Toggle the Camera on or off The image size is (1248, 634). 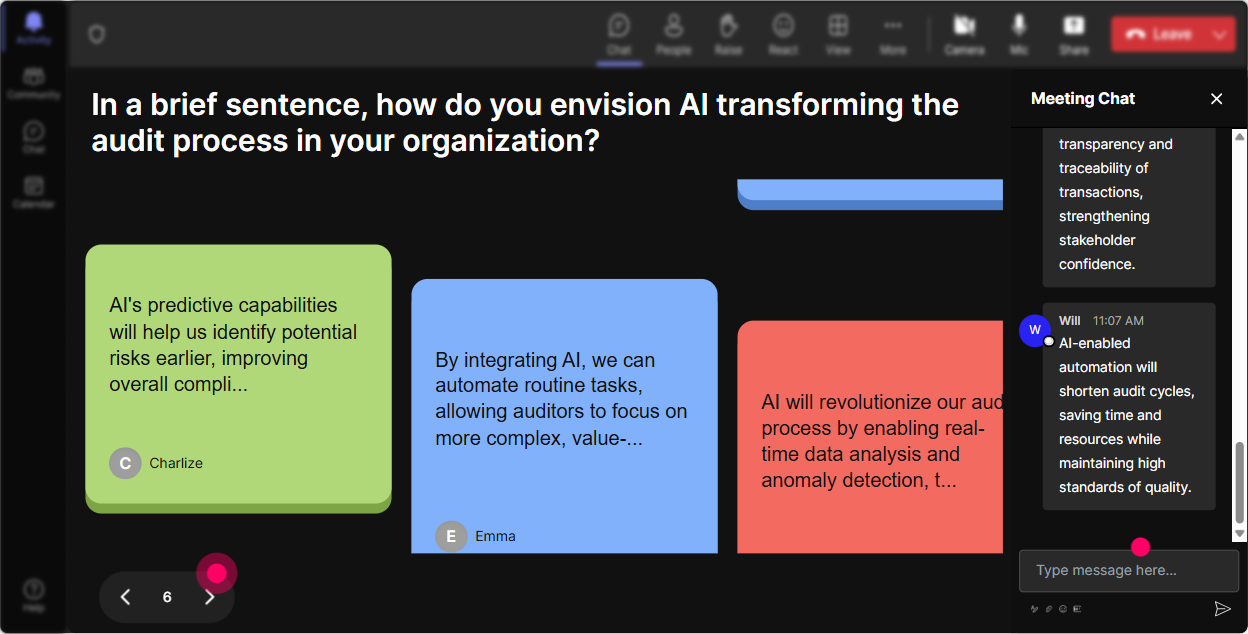[964, 34]
